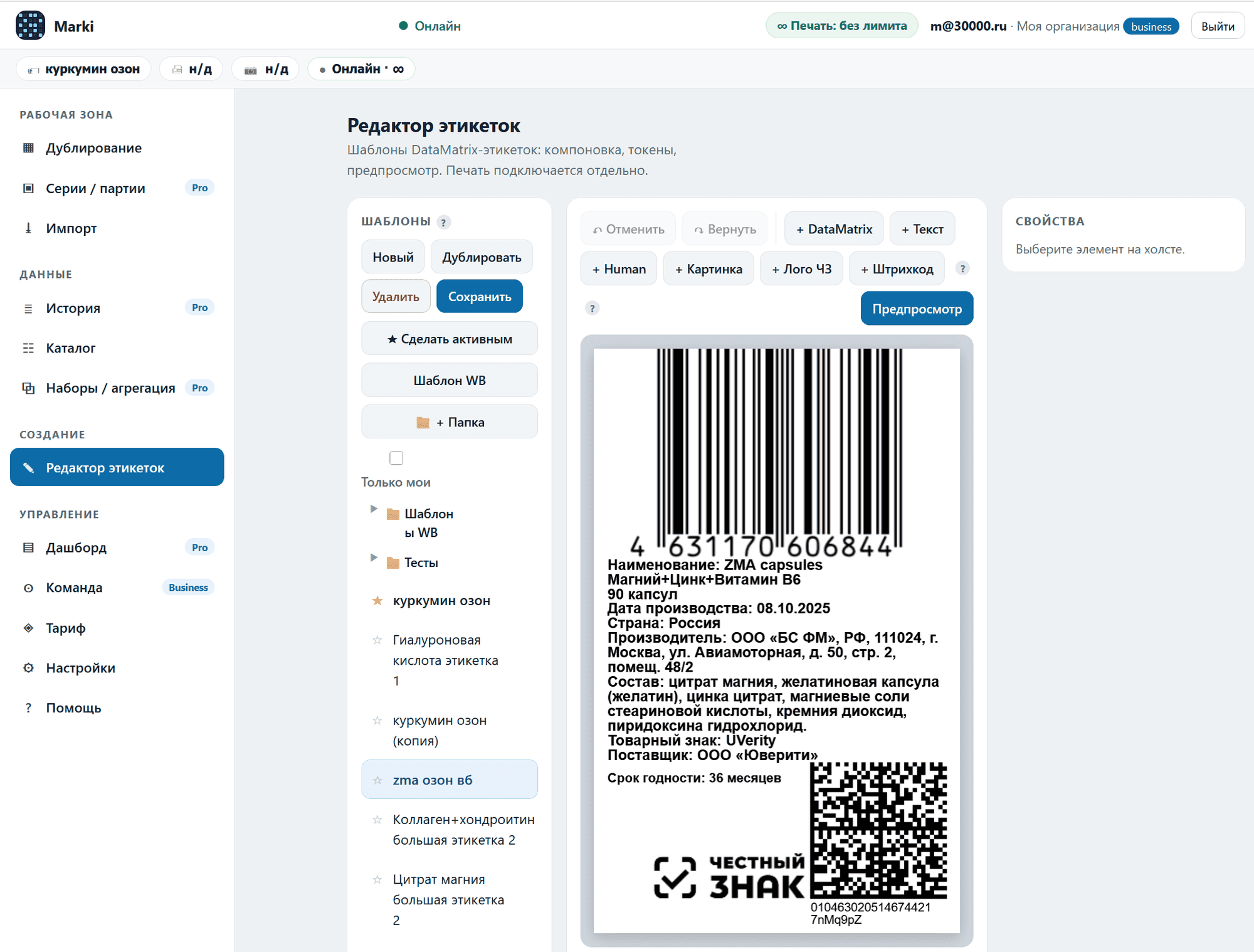Image resolution: width=1254 pixels, height=952 pixels.
Task: Star the zma озон в6 template
Action: (x=377, y=780)
